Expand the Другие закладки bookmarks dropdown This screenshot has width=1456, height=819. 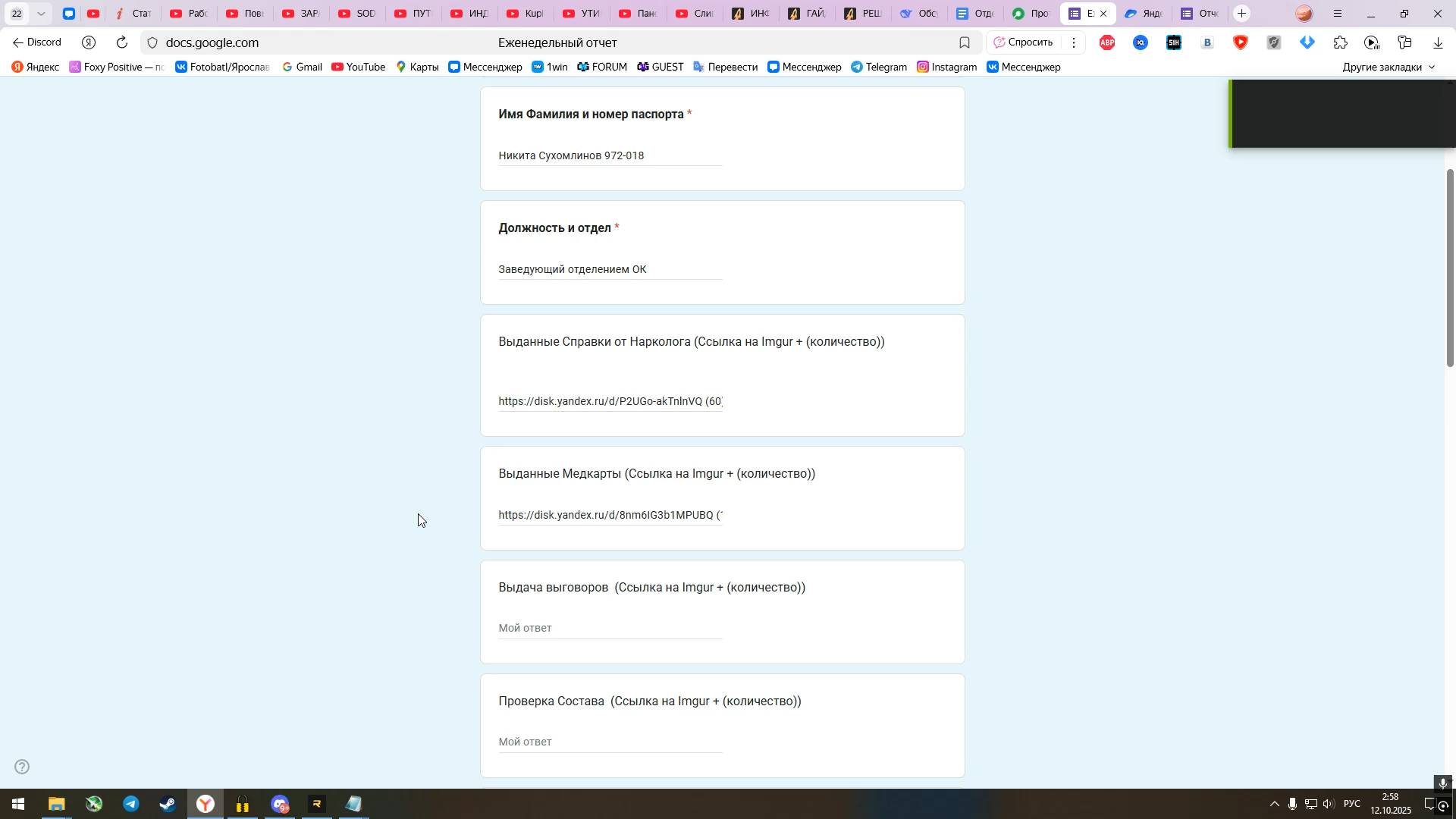(1389, 67)
